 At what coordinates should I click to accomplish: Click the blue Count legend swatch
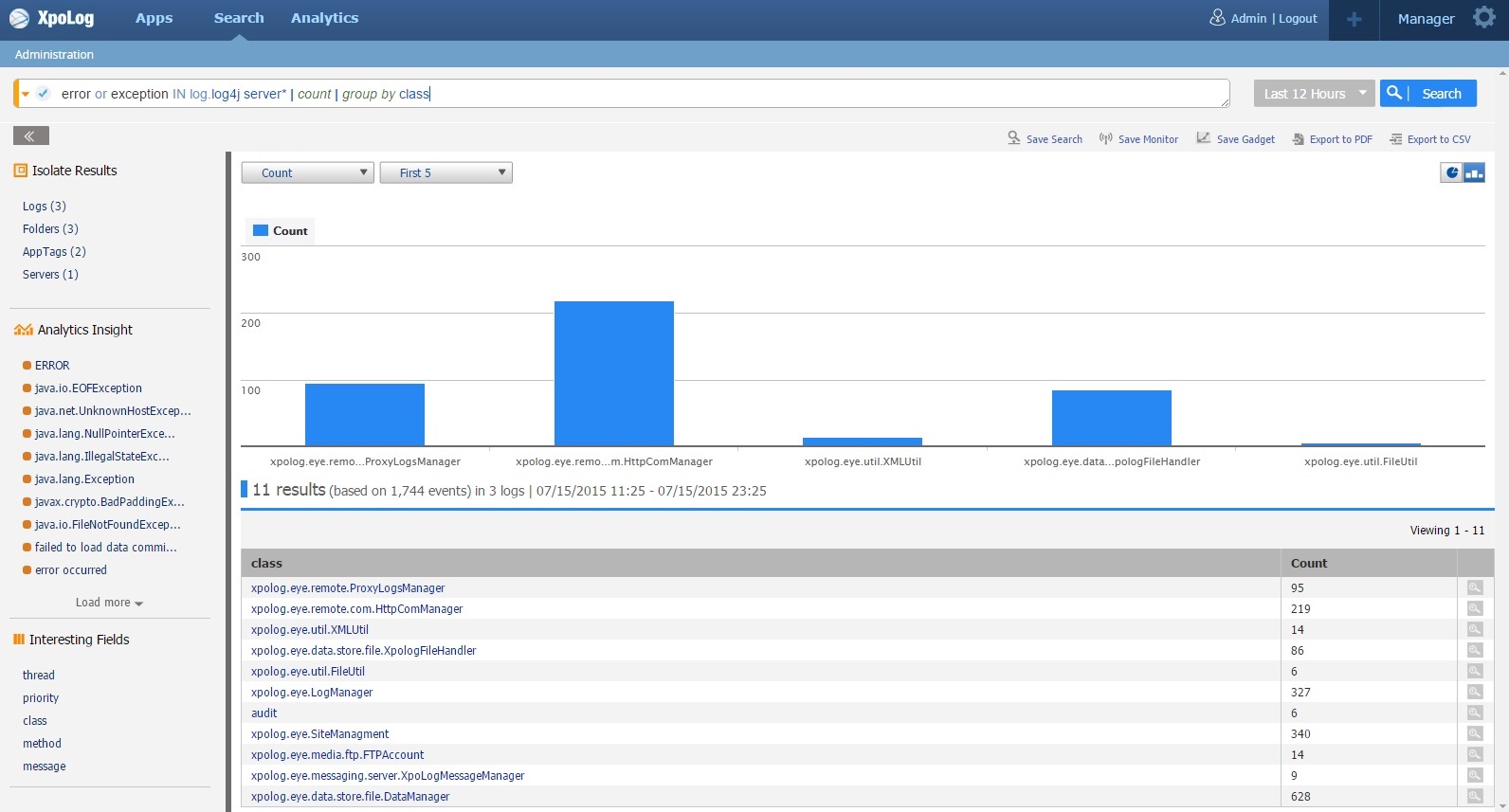click(261, 230)
